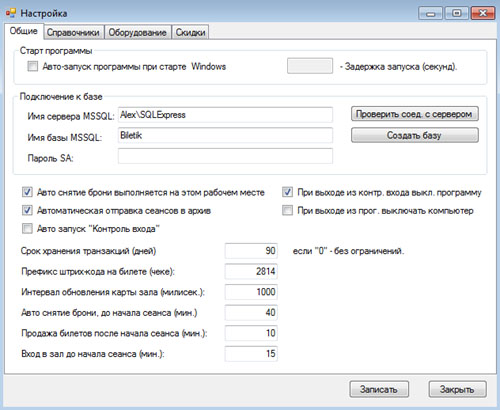
Task: Open the Справочники tab
Action: [73, 32]
